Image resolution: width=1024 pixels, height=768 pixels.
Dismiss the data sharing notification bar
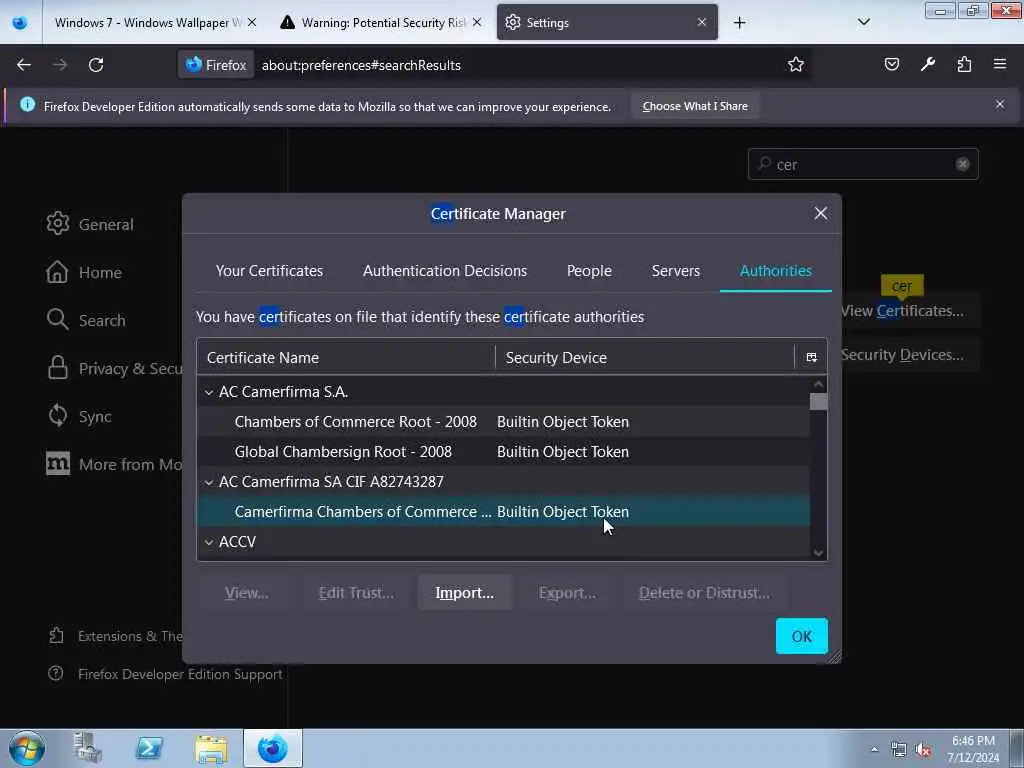pyautogui.click(x=1000, y=104)
